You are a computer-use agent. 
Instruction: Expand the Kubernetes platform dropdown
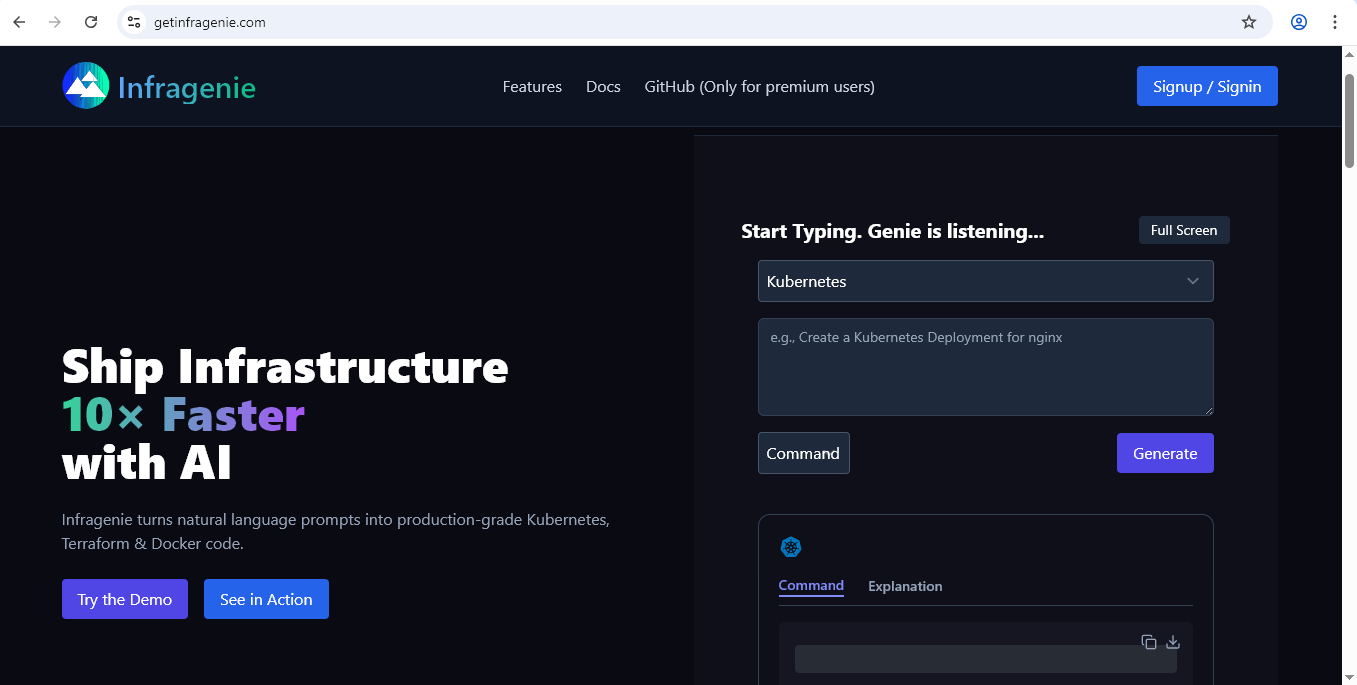click(x=986, y=281)
